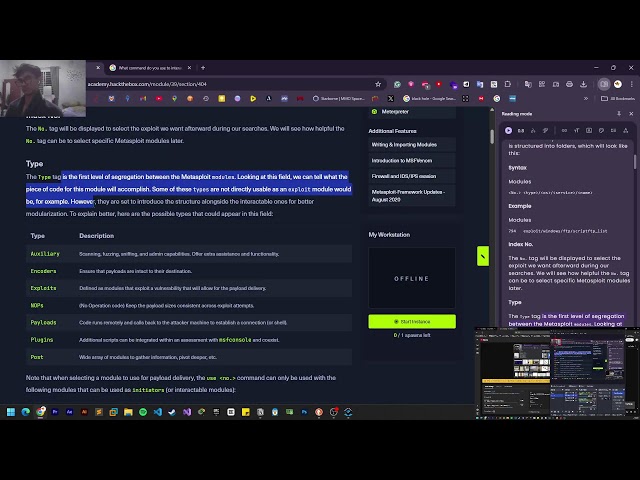Expand the hidden bookmarks chevron

(586, 98)
